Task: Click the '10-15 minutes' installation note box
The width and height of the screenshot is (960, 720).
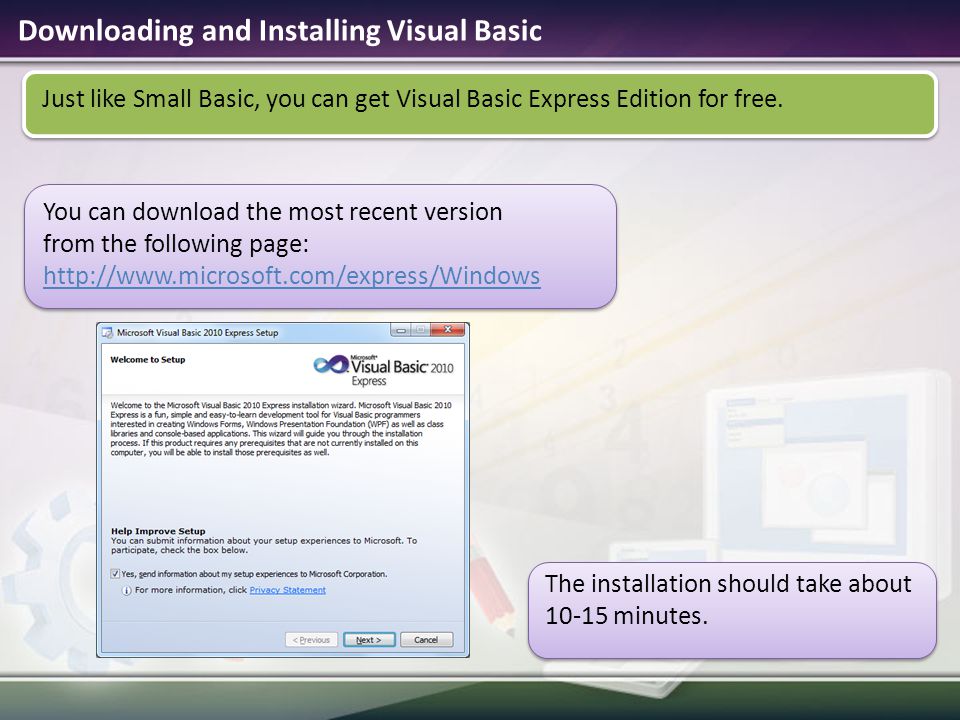Action: (732, 610)
